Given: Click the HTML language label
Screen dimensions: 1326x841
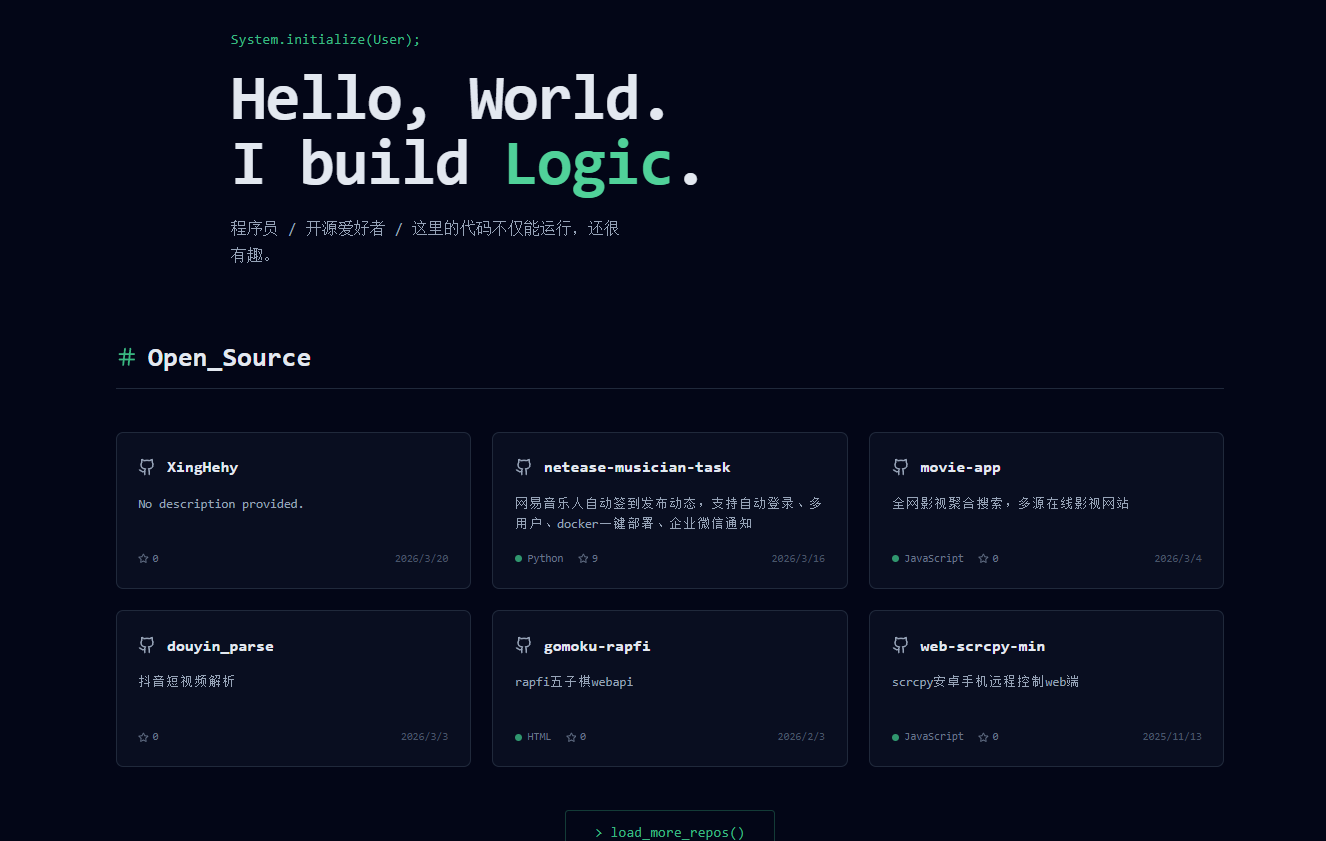Looking at the screenshot, I should tap(539, 737).
